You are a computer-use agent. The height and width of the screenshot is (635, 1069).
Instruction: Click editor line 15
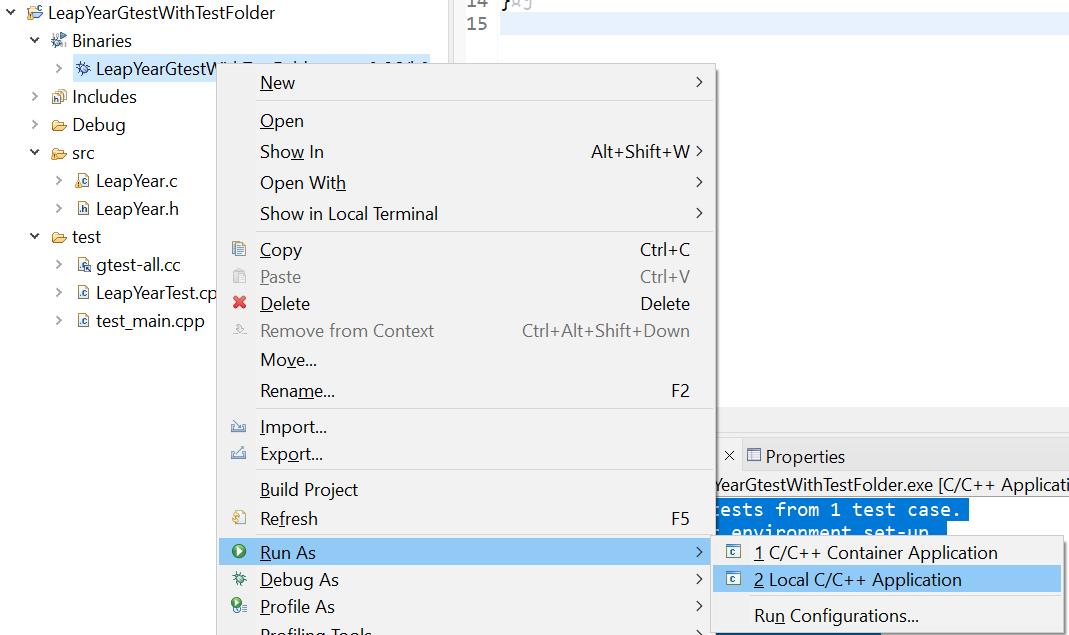[784, 23]
